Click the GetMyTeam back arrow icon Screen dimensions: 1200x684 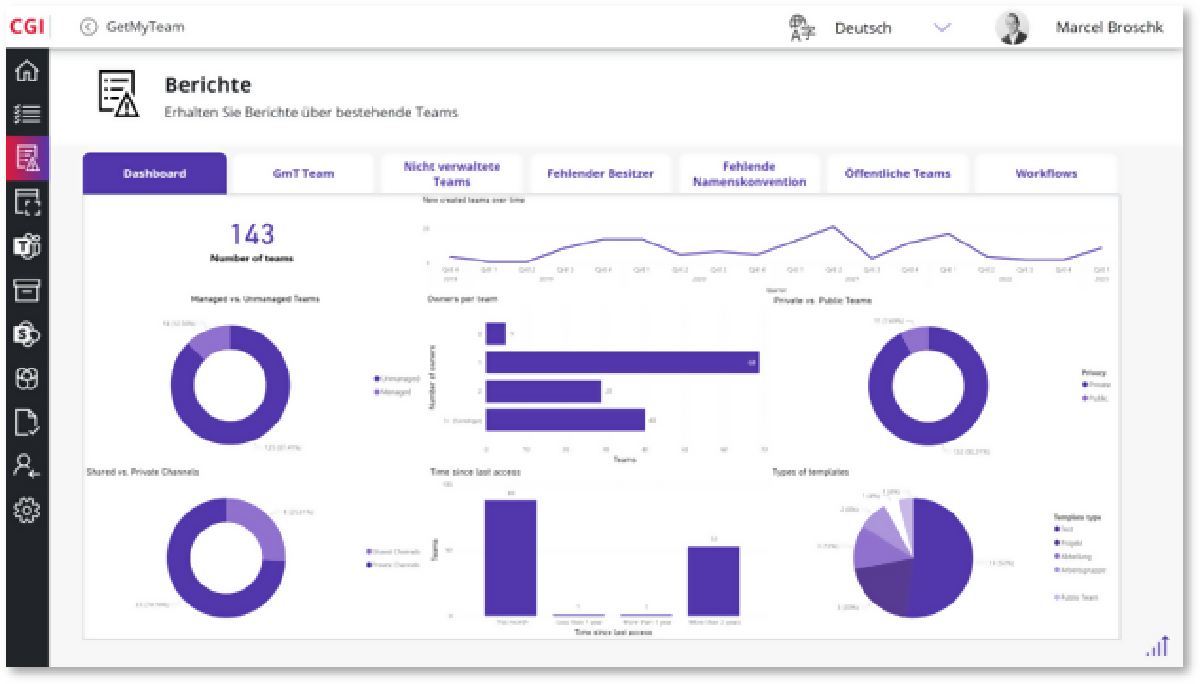click(x=90, y=27)
